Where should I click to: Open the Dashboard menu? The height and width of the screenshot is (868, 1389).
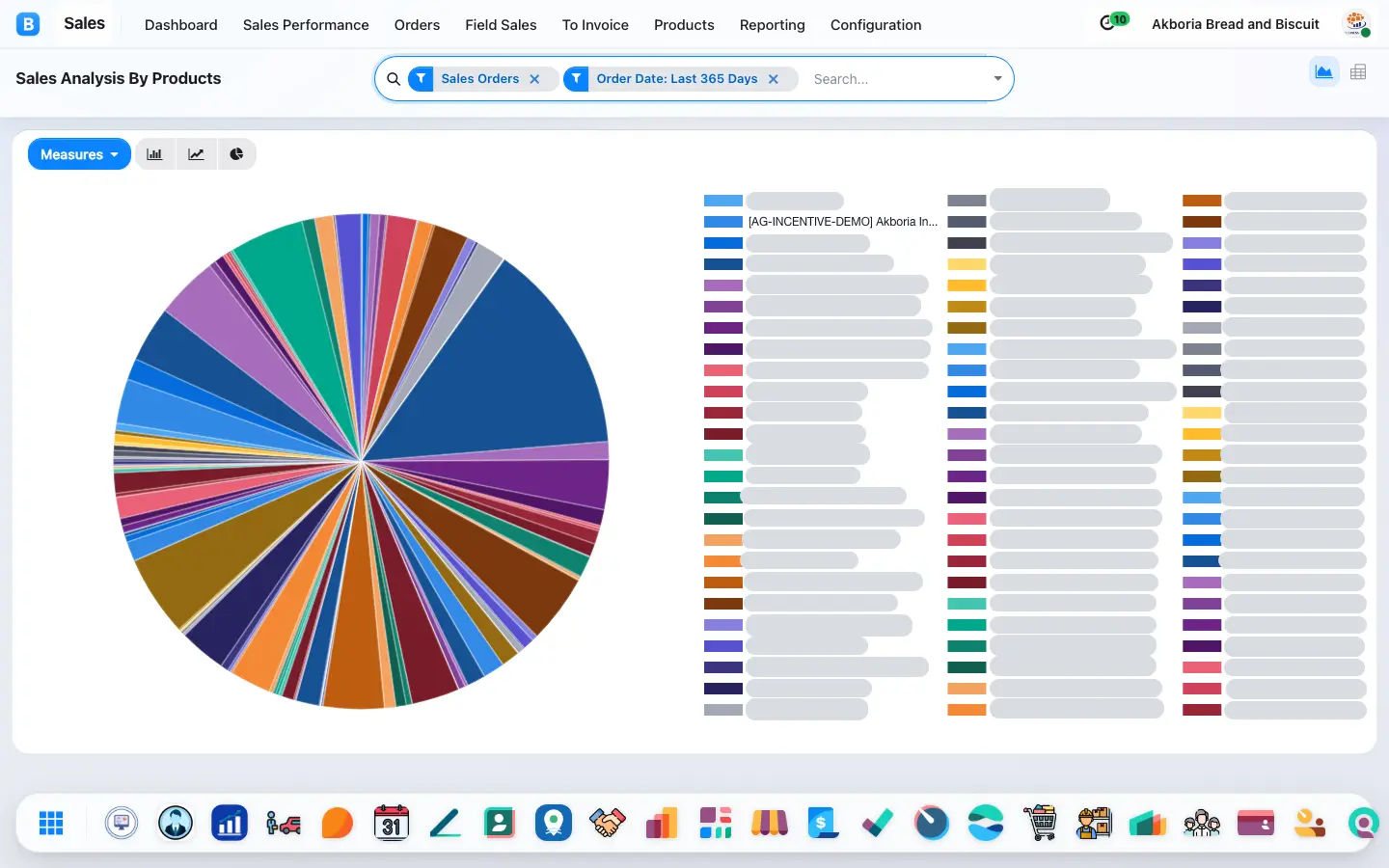pyautogui.click(x=181, y=25)
